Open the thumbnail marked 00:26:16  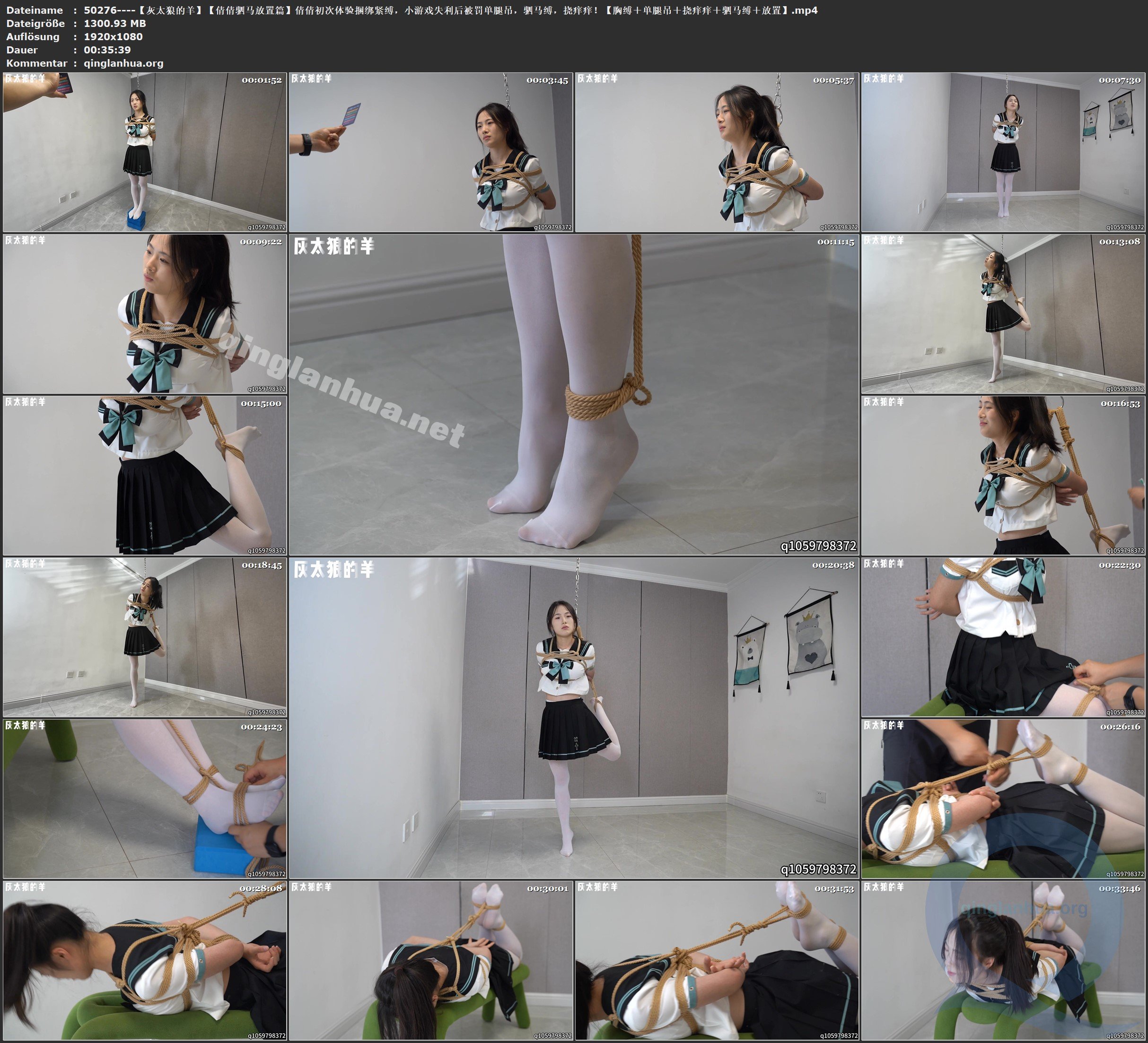(1003, 799)
